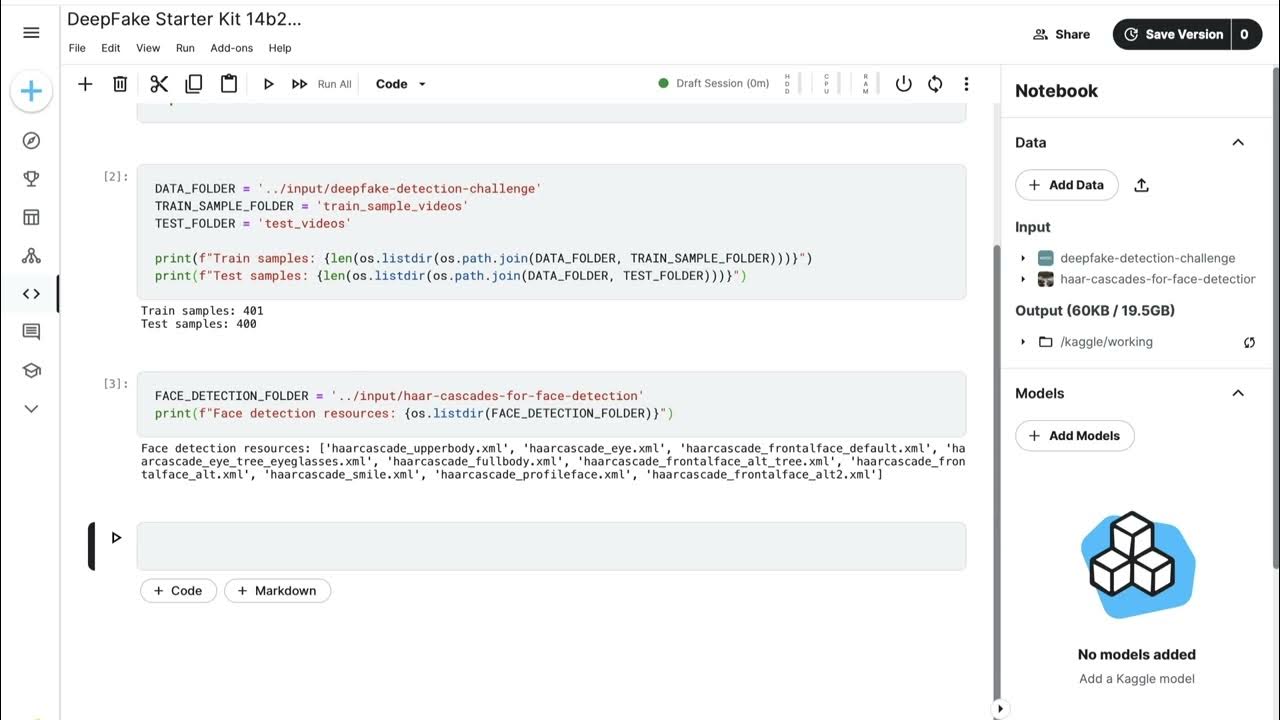Open the compass Home sidebar icon

pyautogui.click(x=31, y=140)
